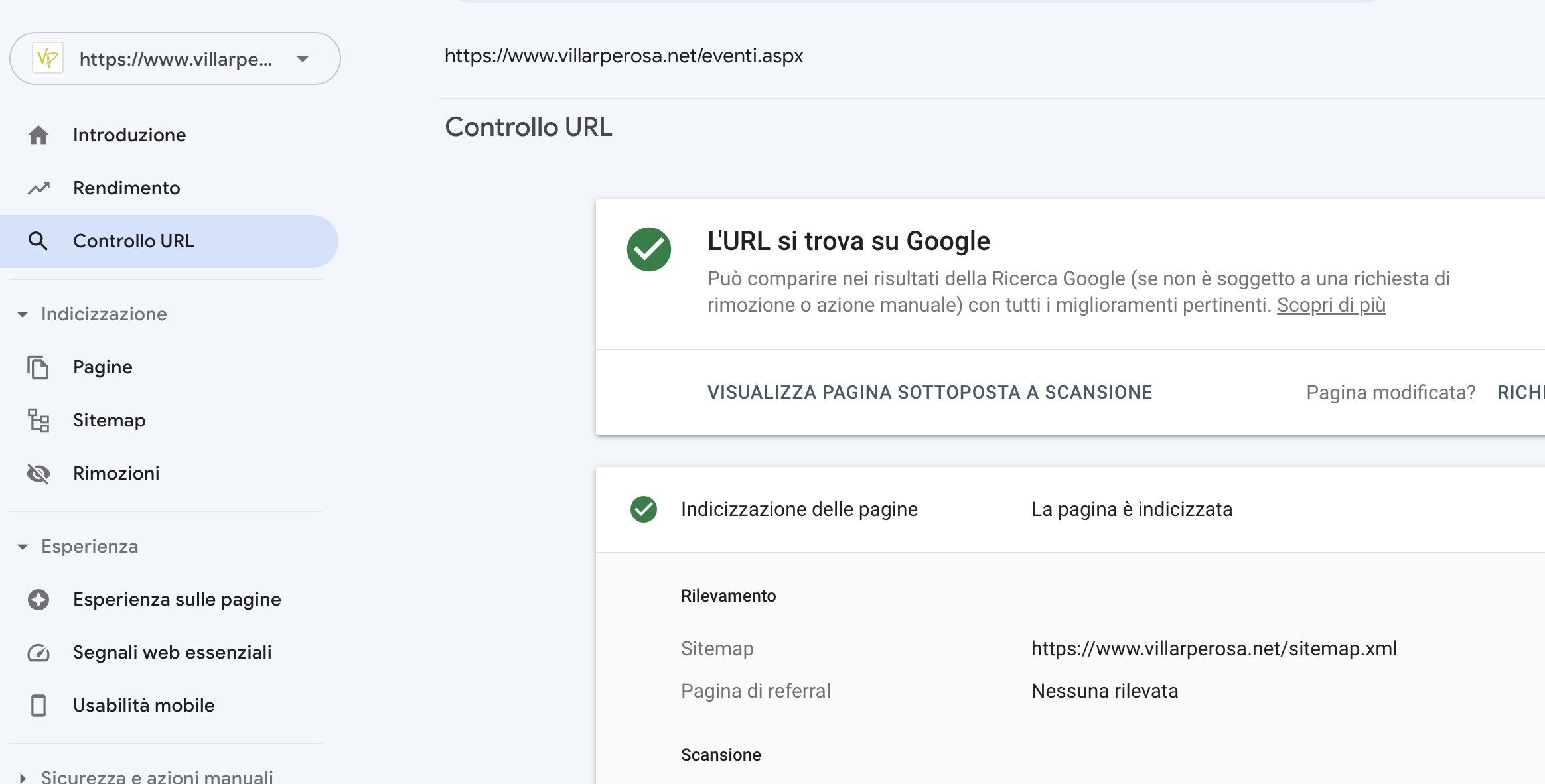Click the Esperienza section label
1545x784 pixels.
[x=90, y=547]
